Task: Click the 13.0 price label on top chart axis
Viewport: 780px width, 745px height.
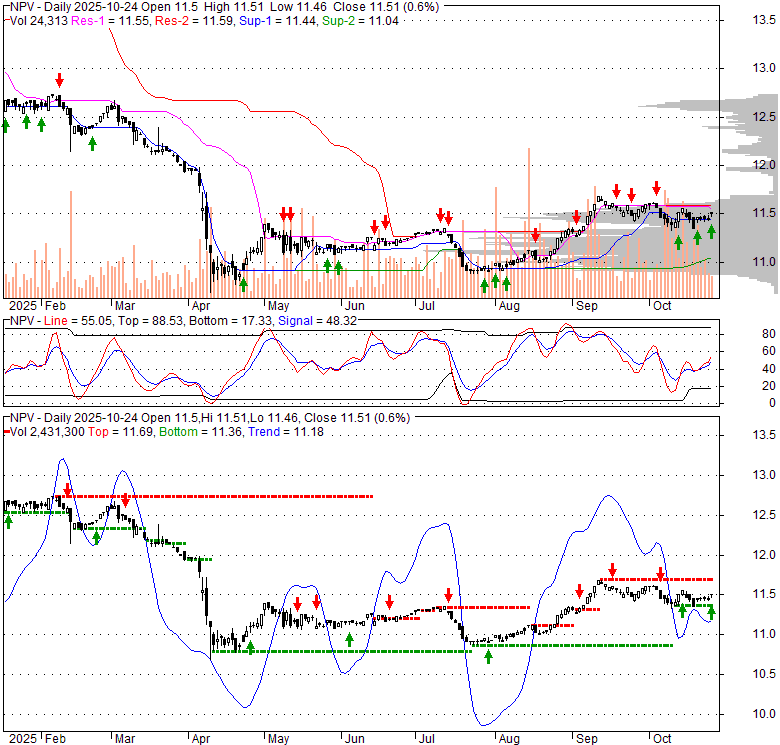Action: tap(764, 68)
